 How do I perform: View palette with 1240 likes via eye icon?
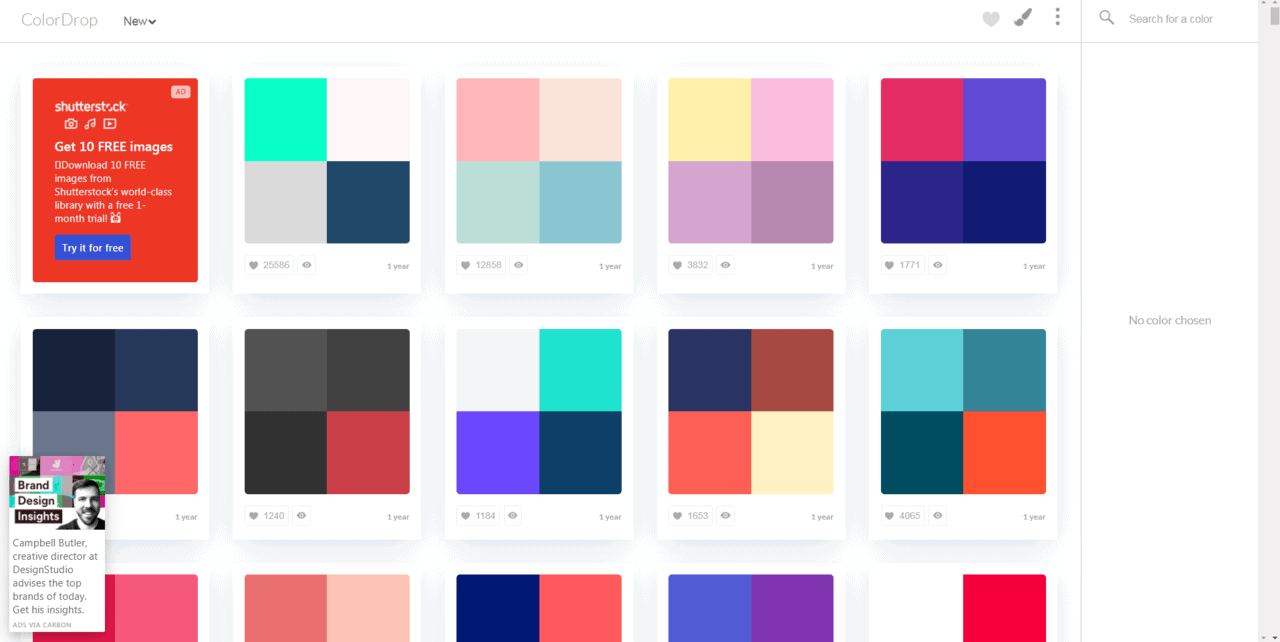(301, 516)
